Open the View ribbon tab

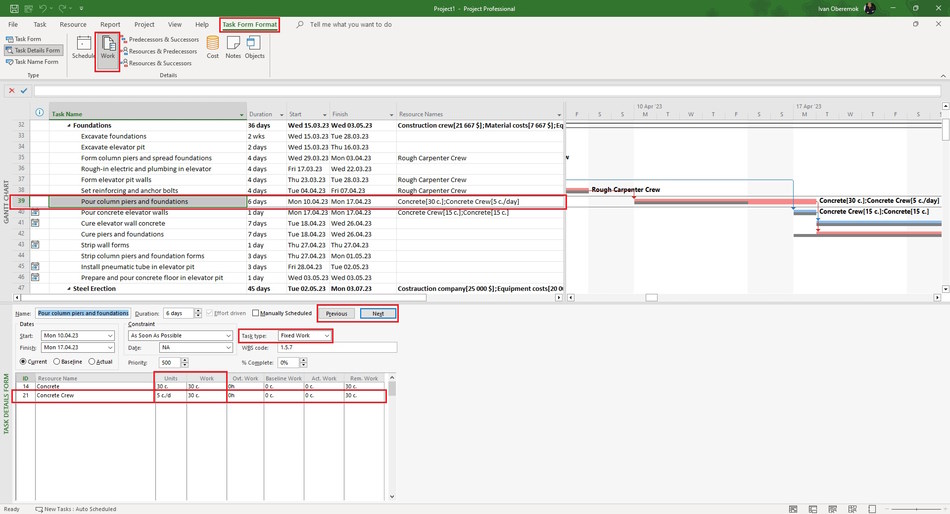pos(174,25)
